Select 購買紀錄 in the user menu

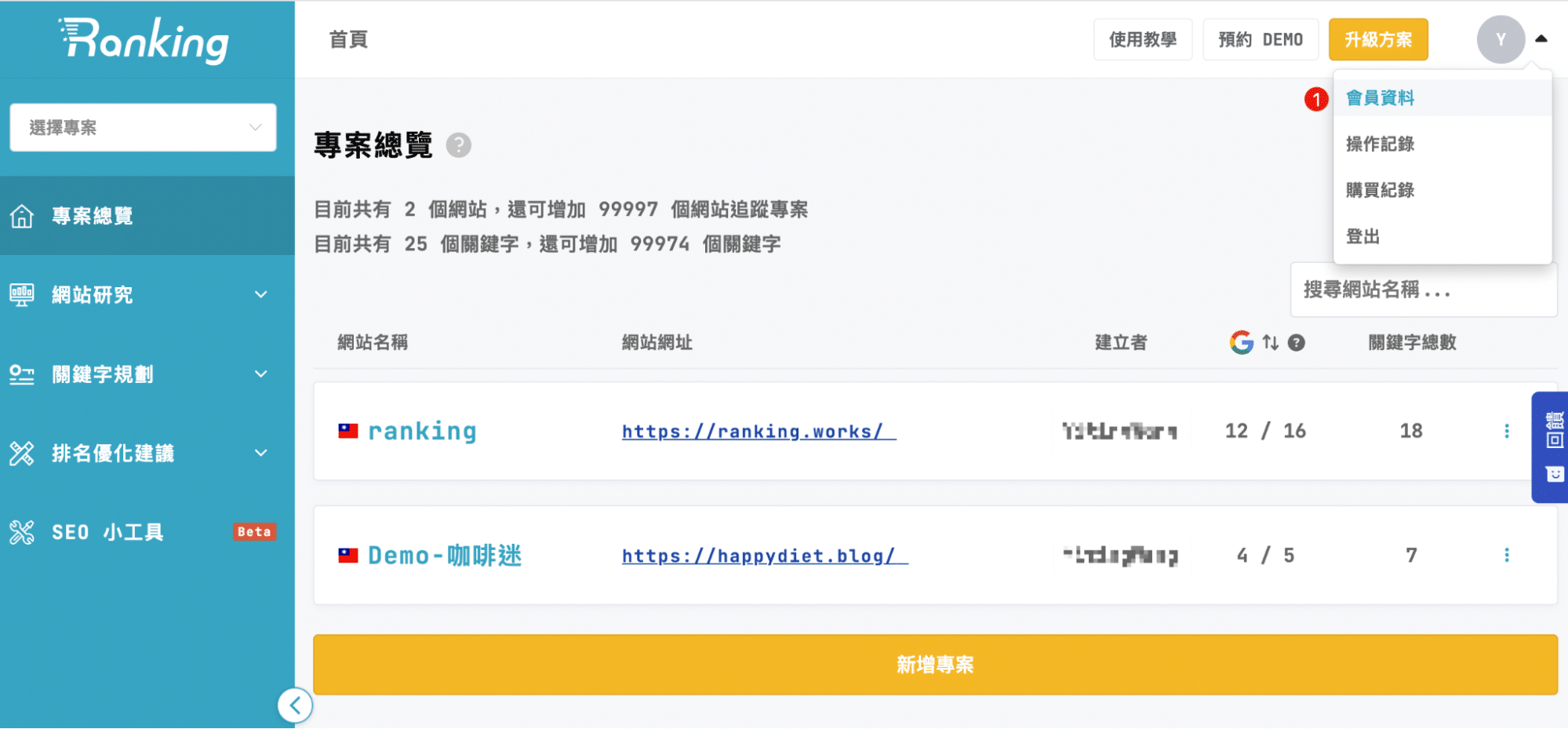(x=1380, y=190)
